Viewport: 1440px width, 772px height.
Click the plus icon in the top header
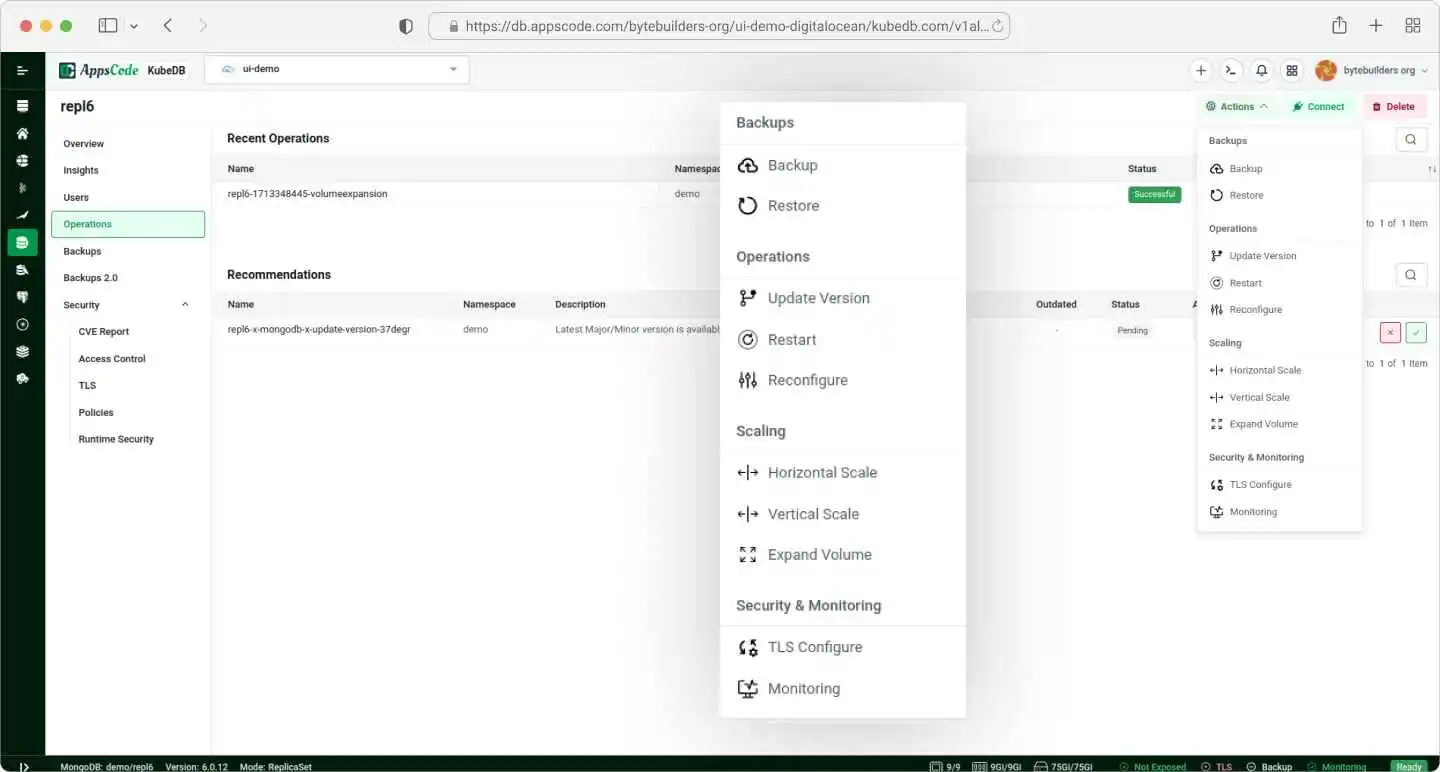(x=1201, y=70)
